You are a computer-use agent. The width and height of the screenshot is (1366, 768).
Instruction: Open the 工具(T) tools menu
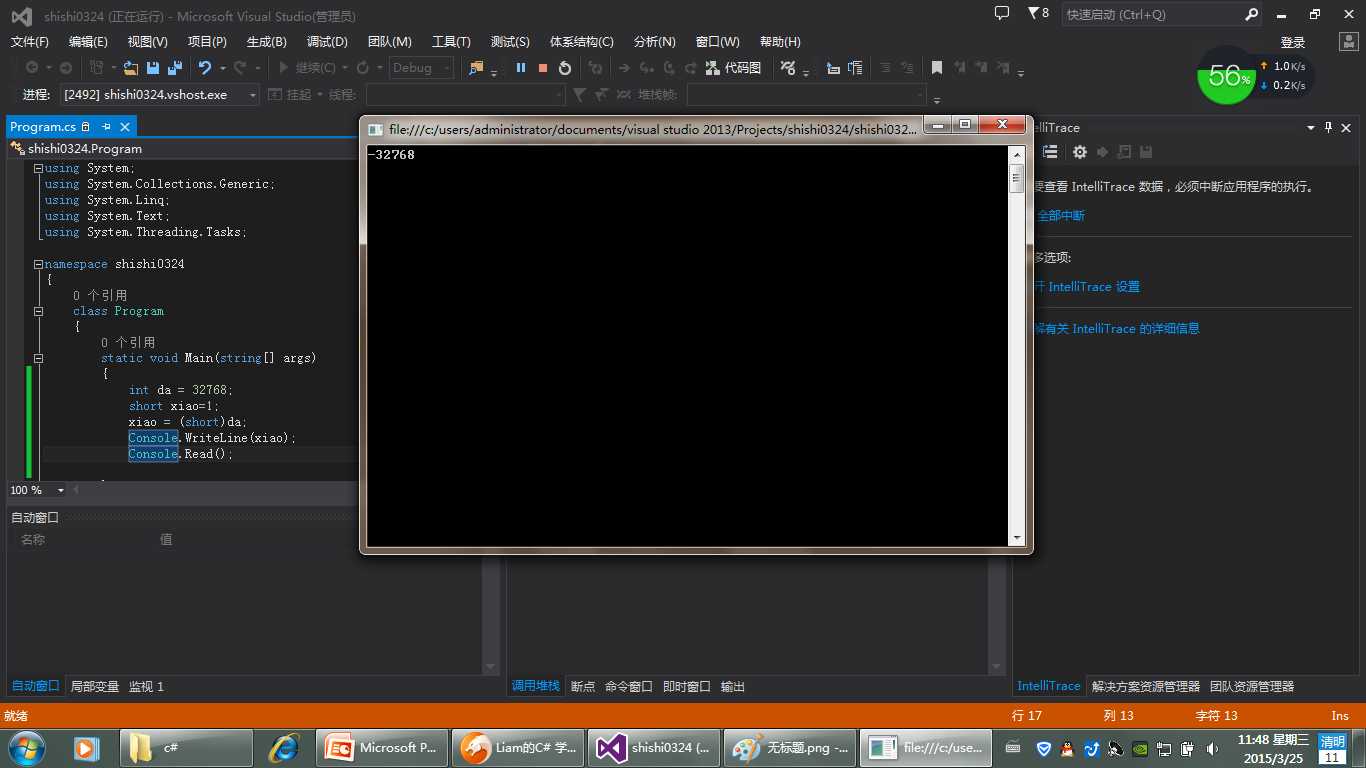pyautogui.click(x=451, y=41)
